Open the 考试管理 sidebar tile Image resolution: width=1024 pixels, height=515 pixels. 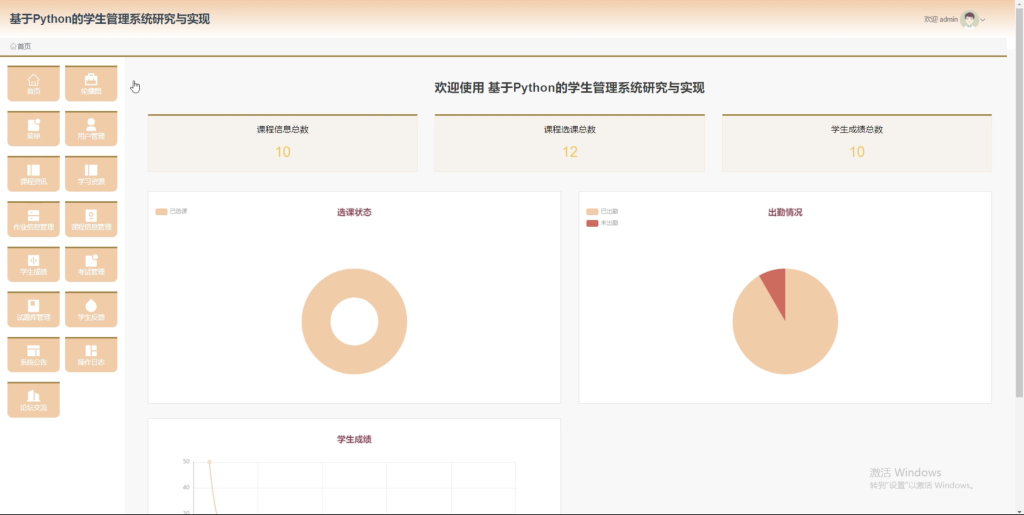pos(91,264)
